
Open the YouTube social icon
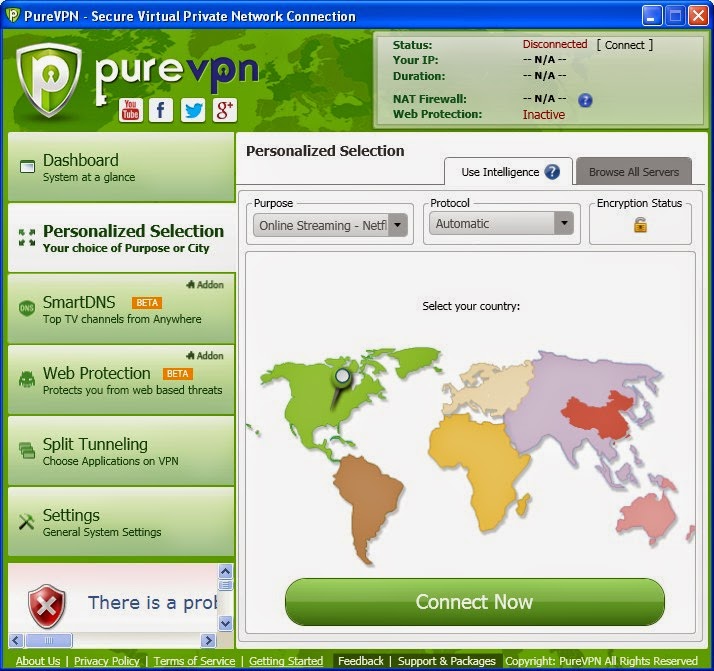click(x=131, y=110)
